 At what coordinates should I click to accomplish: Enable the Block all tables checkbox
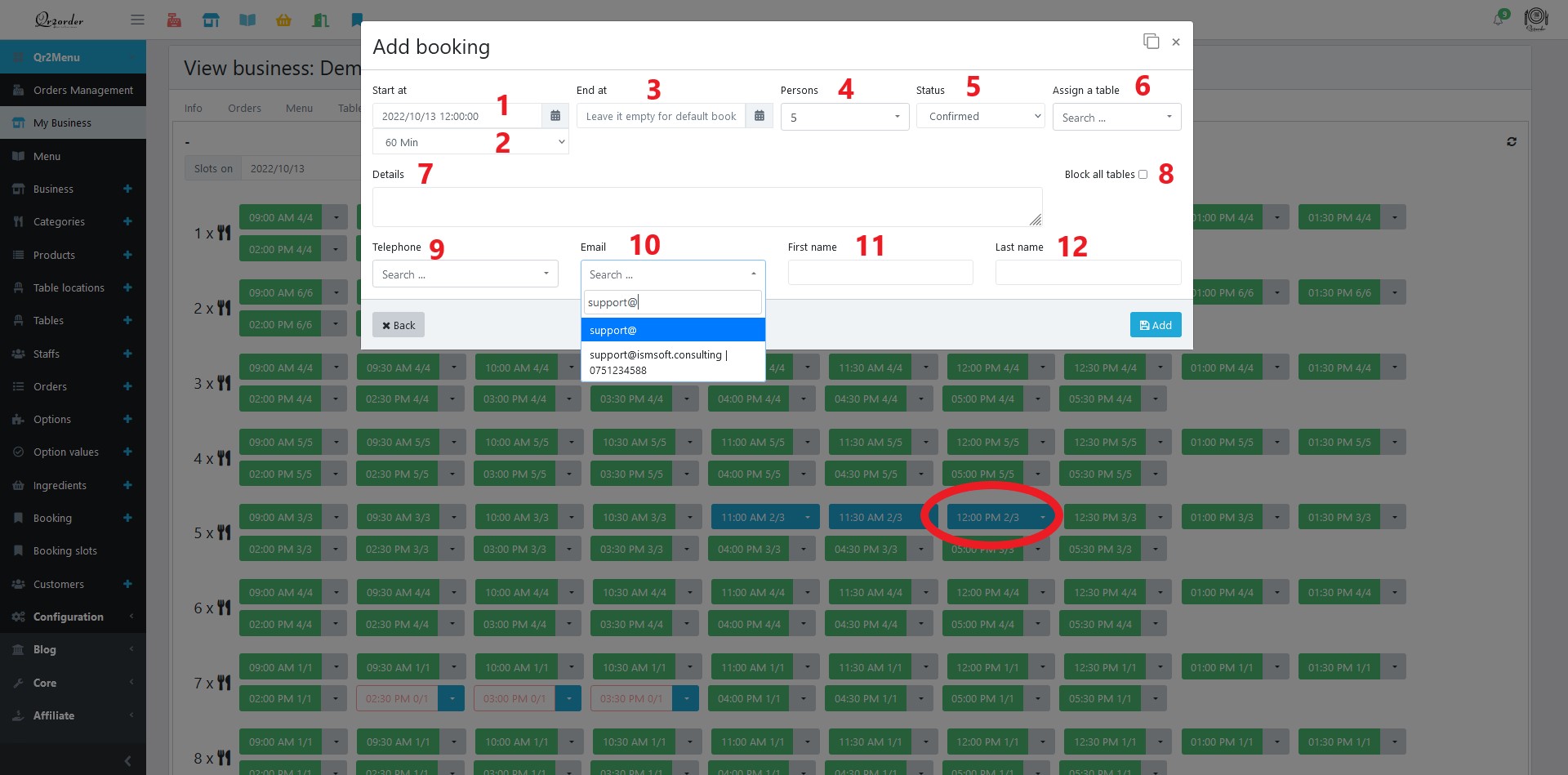tap(1143, 174)
